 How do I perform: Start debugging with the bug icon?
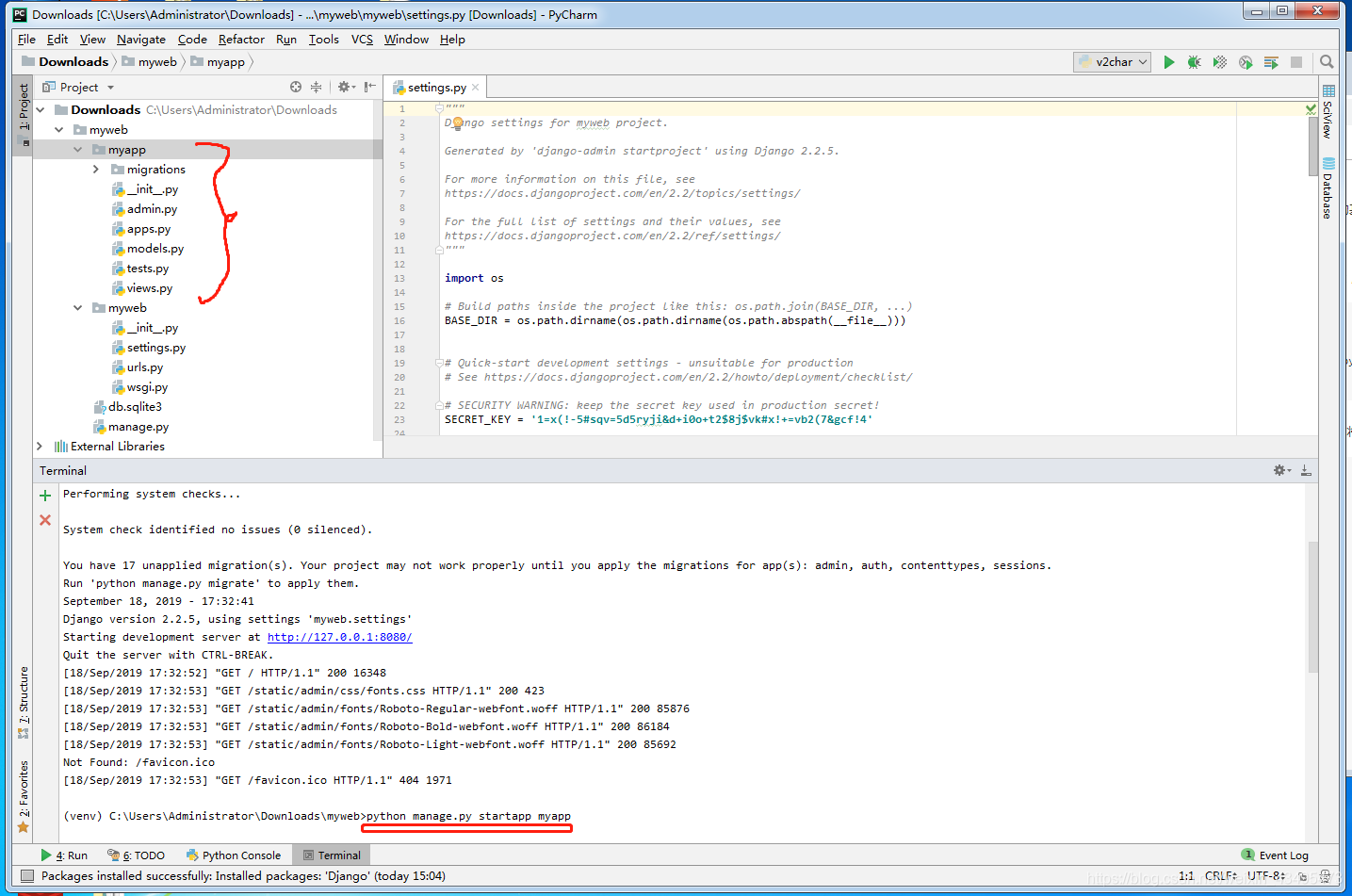[1194, 62]
